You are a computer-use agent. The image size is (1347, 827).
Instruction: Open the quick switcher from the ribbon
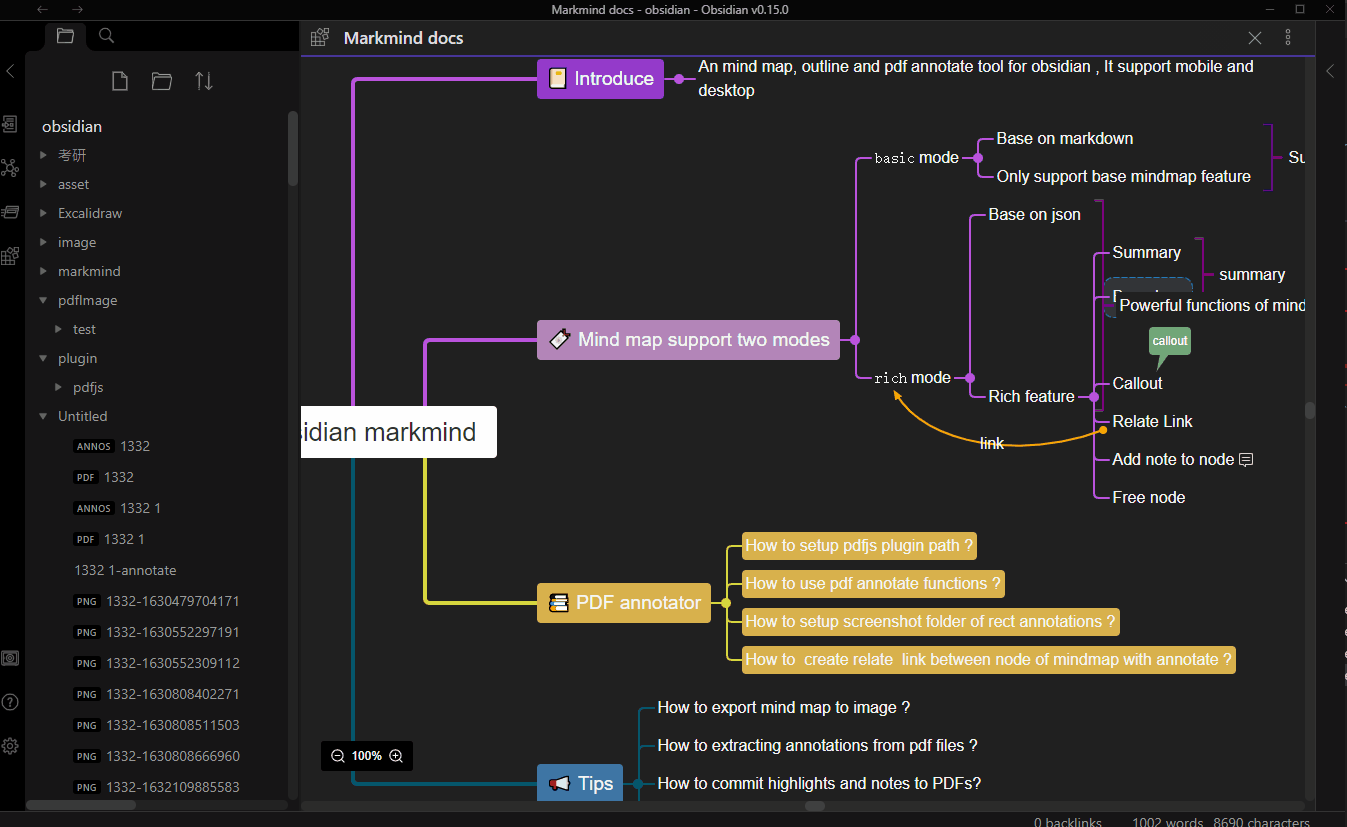[10, 124]
